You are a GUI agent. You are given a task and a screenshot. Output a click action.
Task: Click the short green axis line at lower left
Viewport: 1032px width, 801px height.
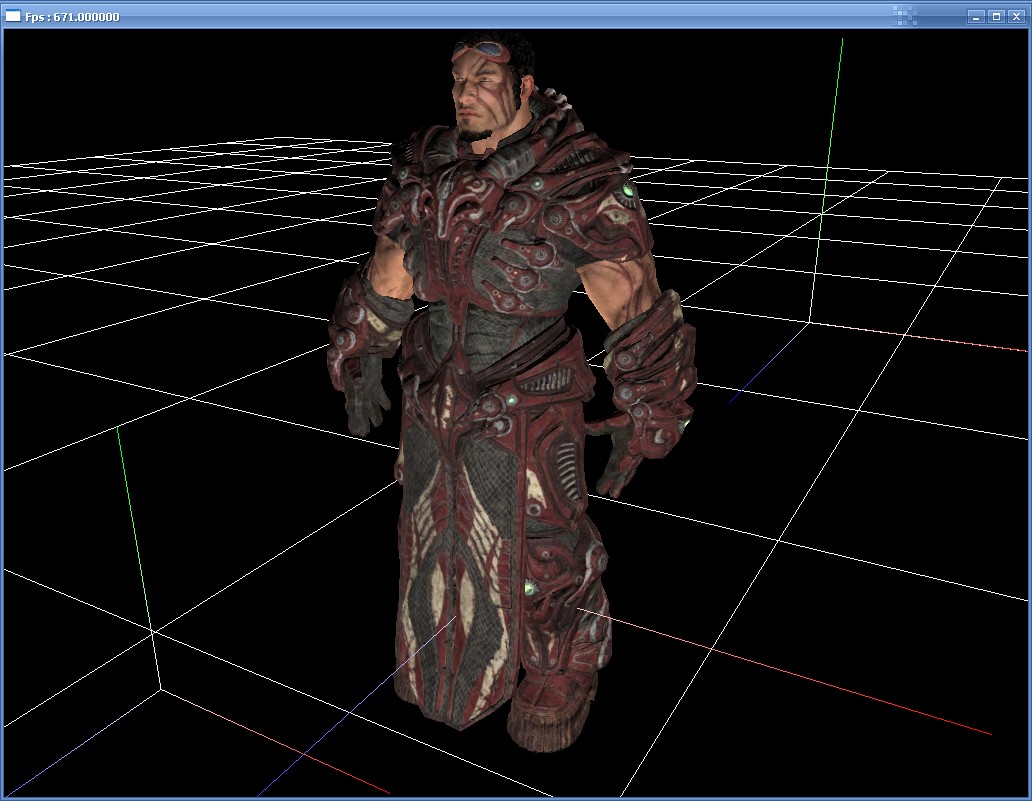(x=135, y=530)
